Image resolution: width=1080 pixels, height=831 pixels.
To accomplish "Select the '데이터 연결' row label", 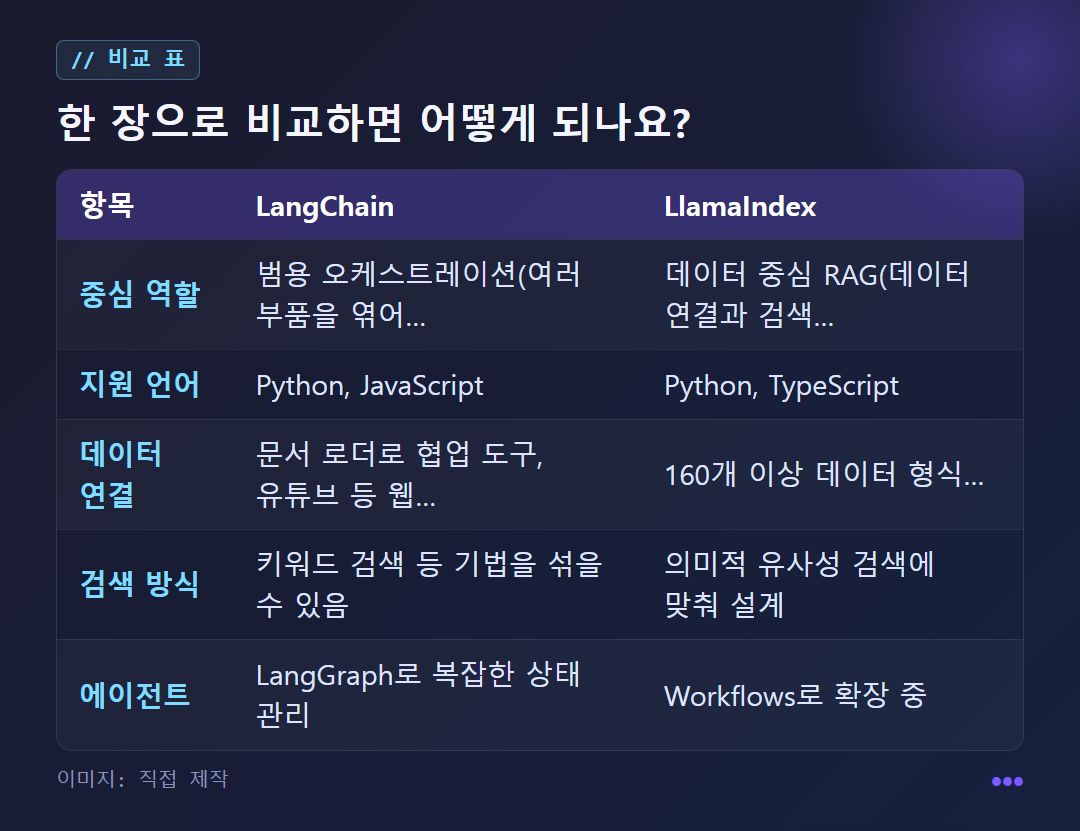I will point(121,474).
